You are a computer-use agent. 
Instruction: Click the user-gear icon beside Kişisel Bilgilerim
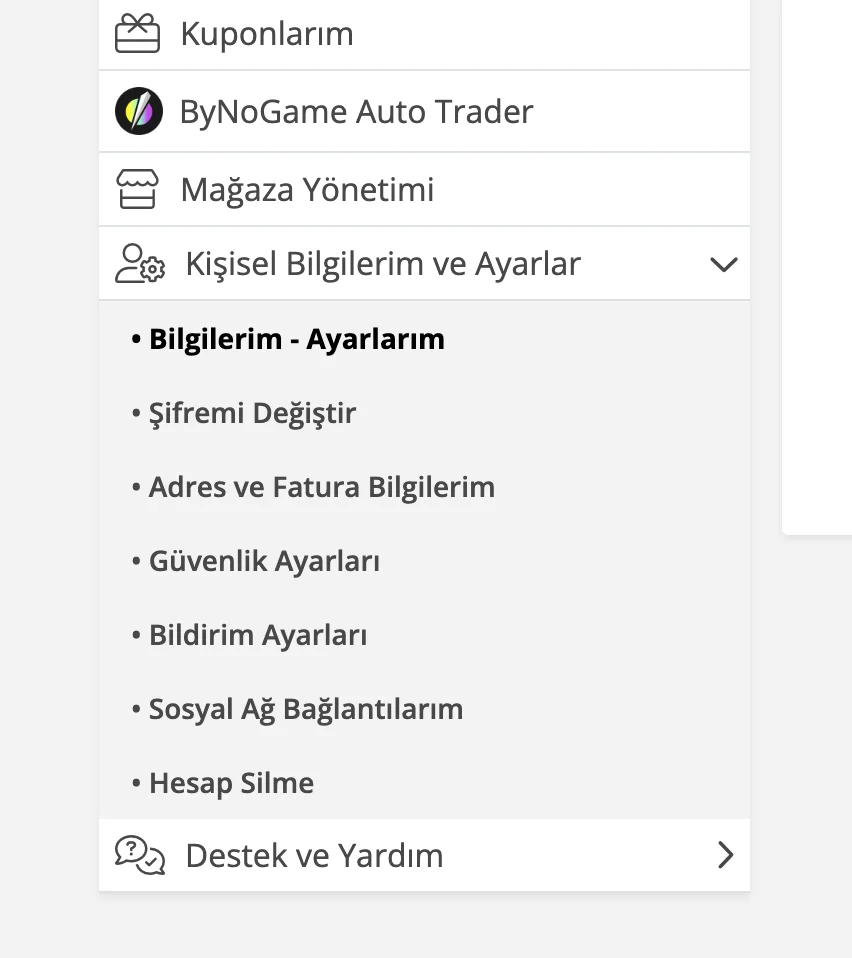coord(140,264)
